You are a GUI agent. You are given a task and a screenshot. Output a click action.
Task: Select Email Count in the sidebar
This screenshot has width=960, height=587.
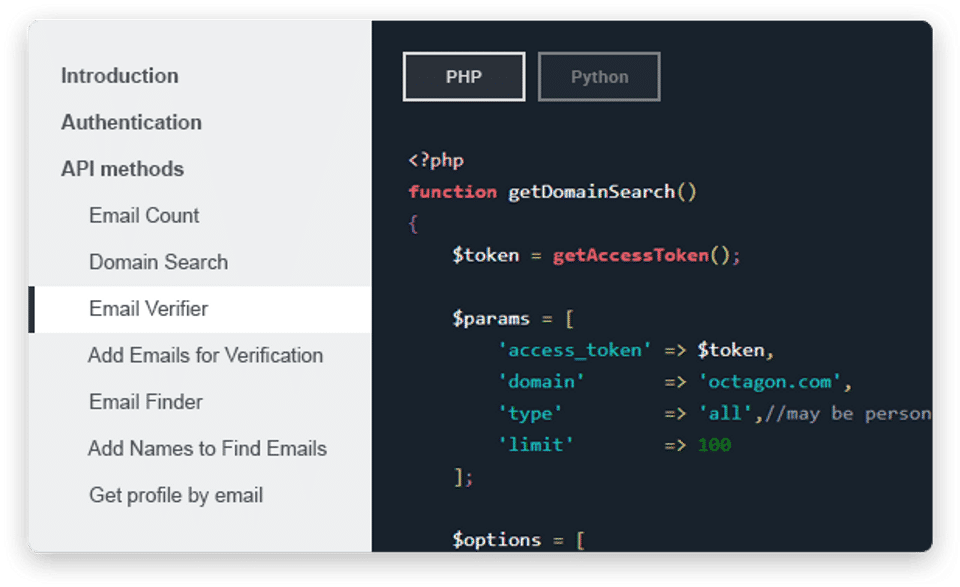click(144, 215)
